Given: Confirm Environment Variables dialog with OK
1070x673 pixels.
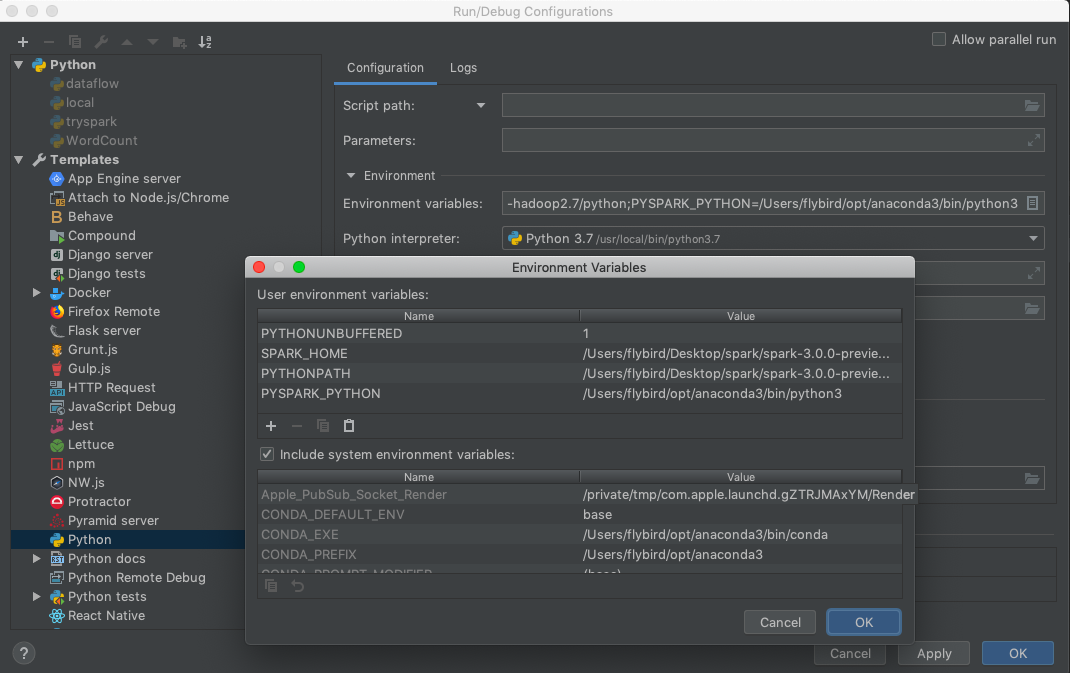Looking at the screenshot, I should point(864,622).
